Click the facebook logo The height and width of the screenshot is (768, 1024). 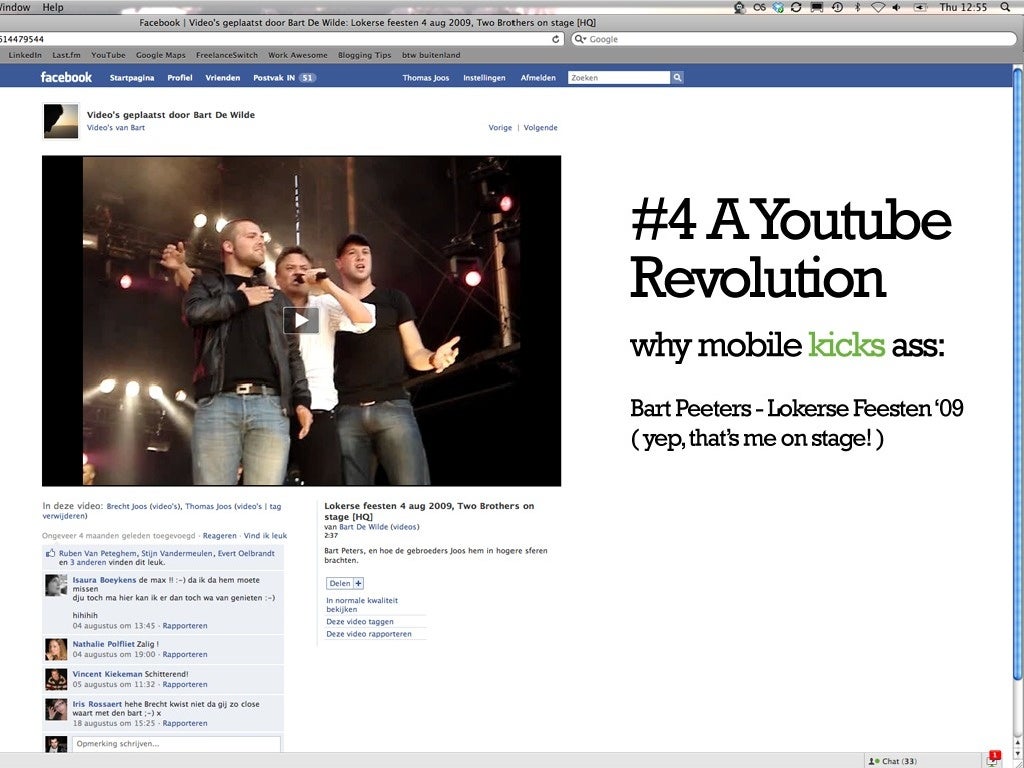(x=66, y=77)
